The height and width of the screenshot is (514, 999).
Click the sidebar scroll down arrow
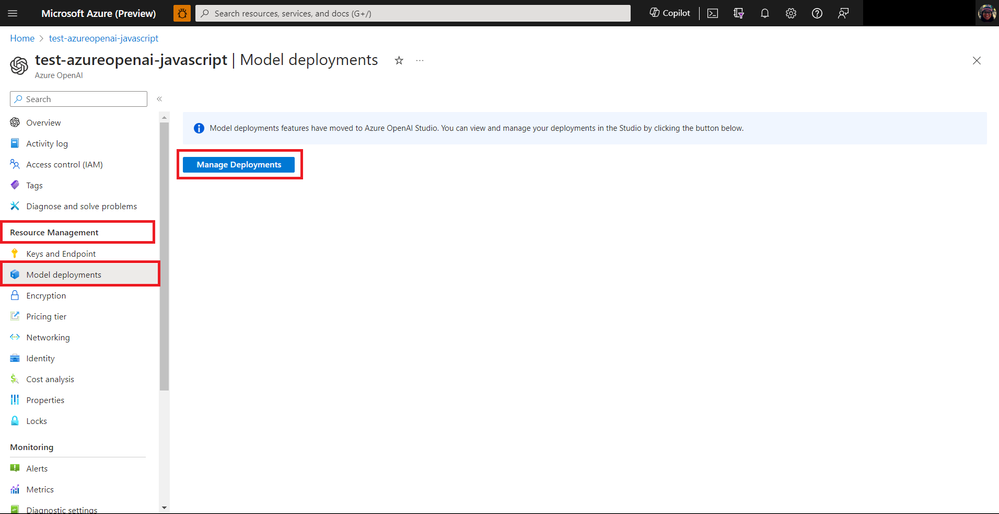tap(164, 508)
